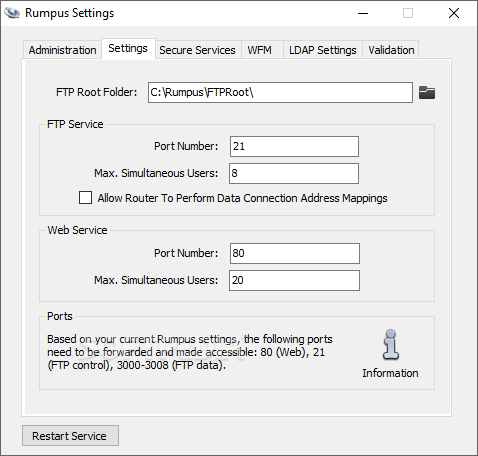Image resolution: width=478 pixels, height=456 pixels.
Task: Edit FTP Max. Simultaneous Users field
Action: 294,173
